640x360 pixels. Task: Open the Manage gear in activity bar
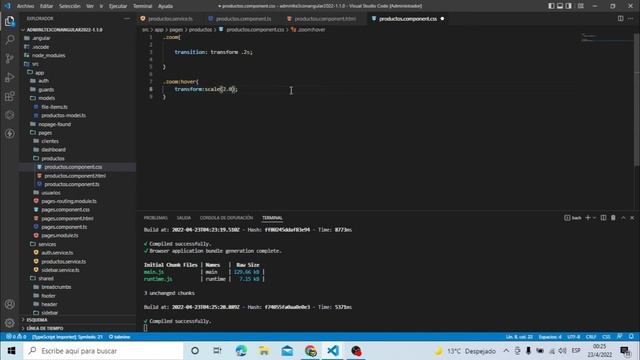pos(9,323)
